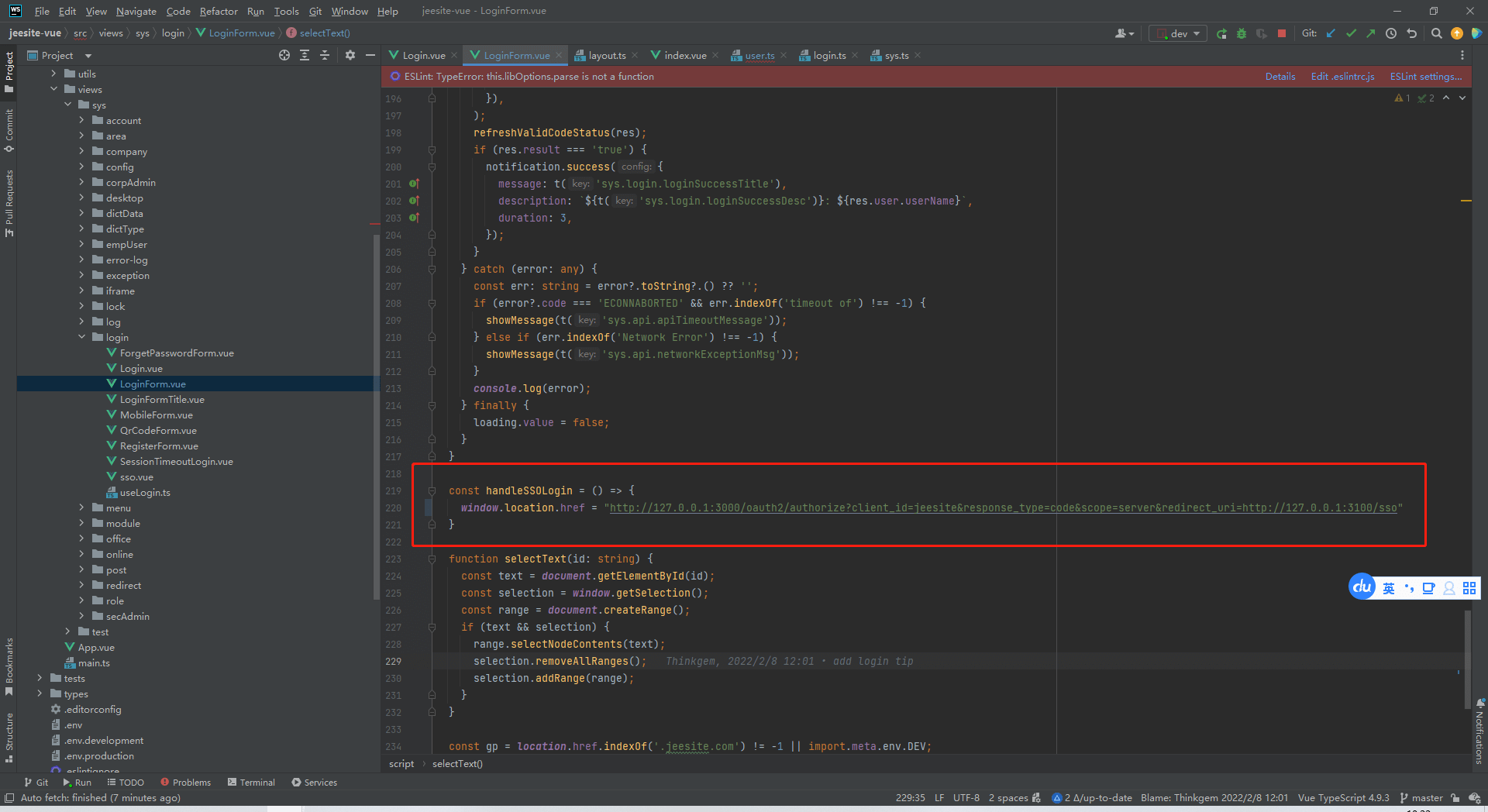Toggle the Commit tool window
Viewport: 1488px width, 812px height.
(x=9, y=129)
